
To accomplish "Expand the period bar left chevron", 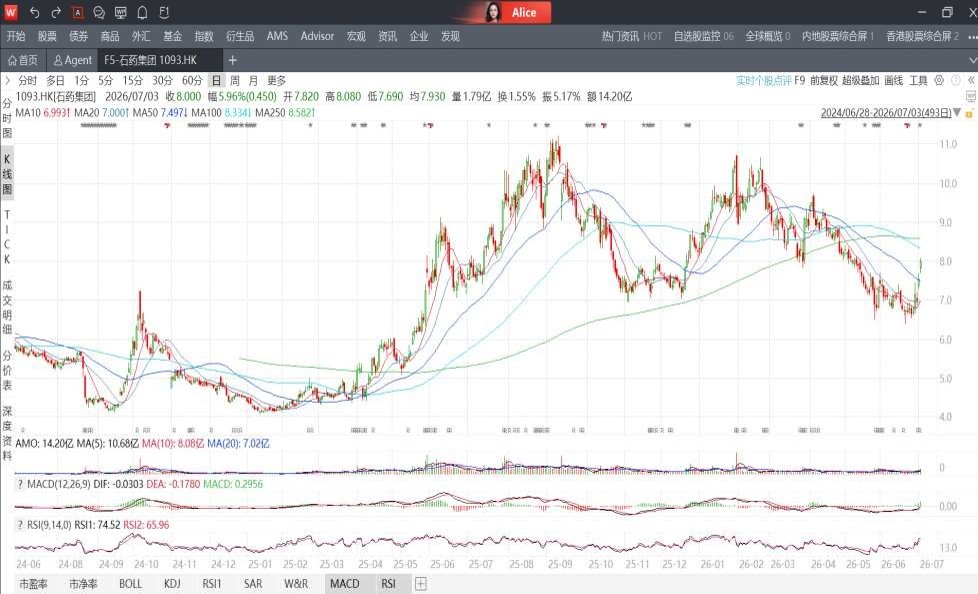I will tap(7, 80).
